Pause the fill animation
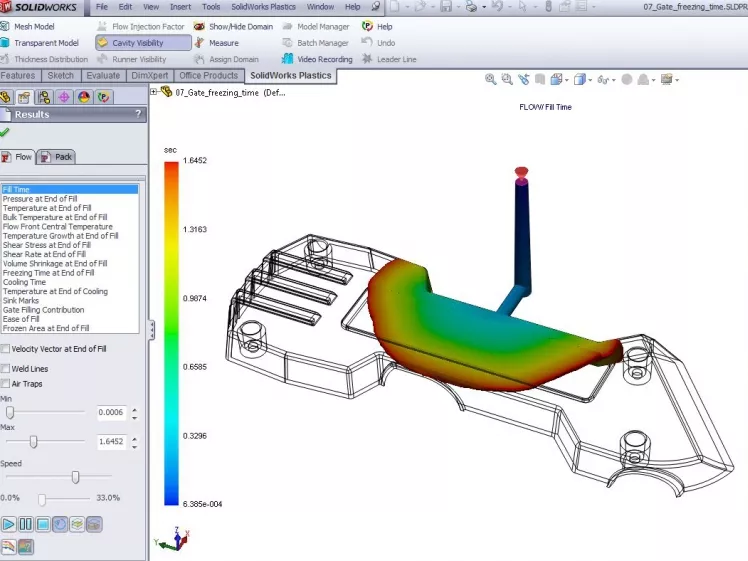The width and height of the screenshot is (748, 561). coord(26,524)
